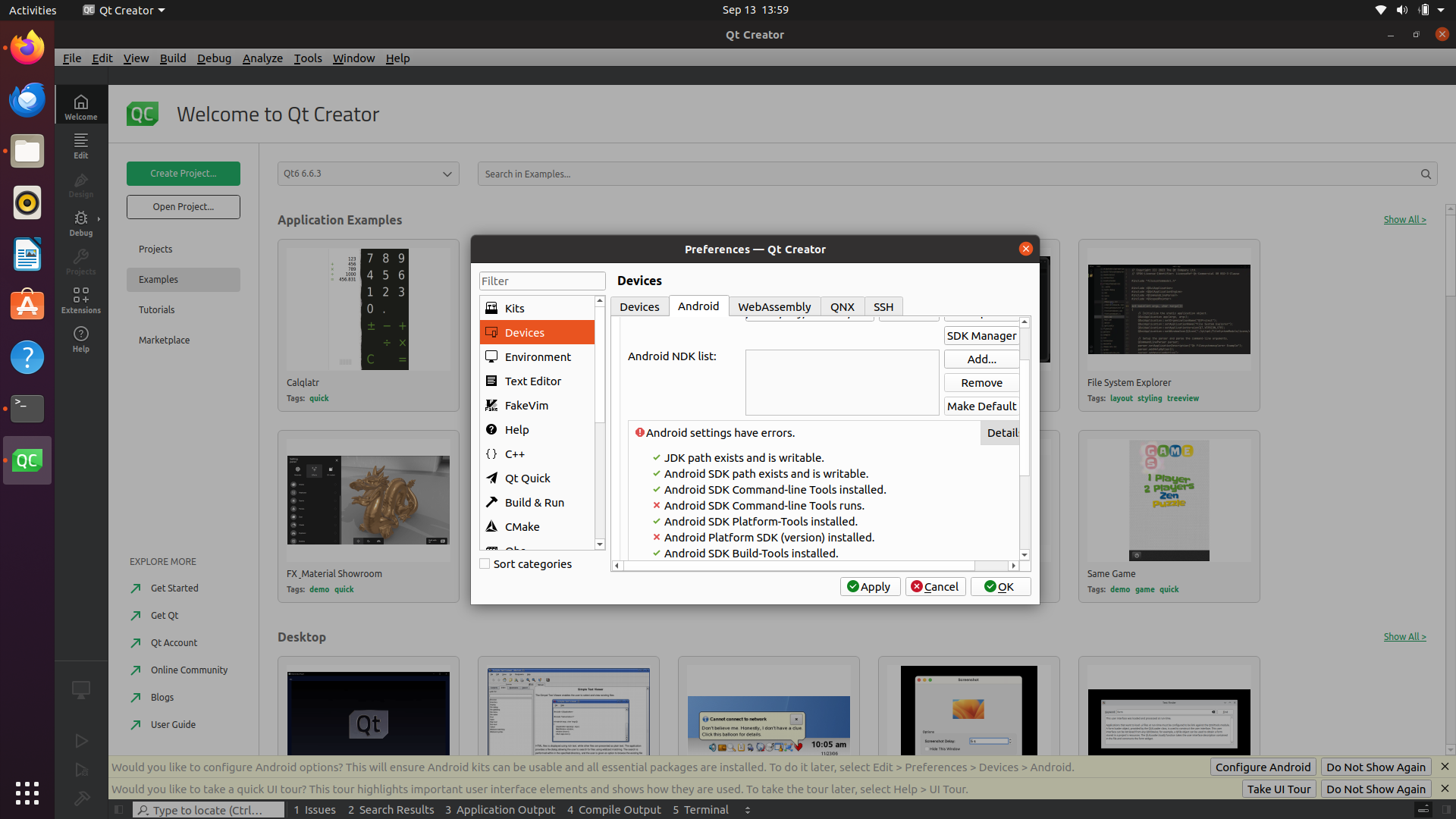Viewport: 1456px width, 819px height.
Task: Click the SDK Manager button
Action: pos(981,335)
